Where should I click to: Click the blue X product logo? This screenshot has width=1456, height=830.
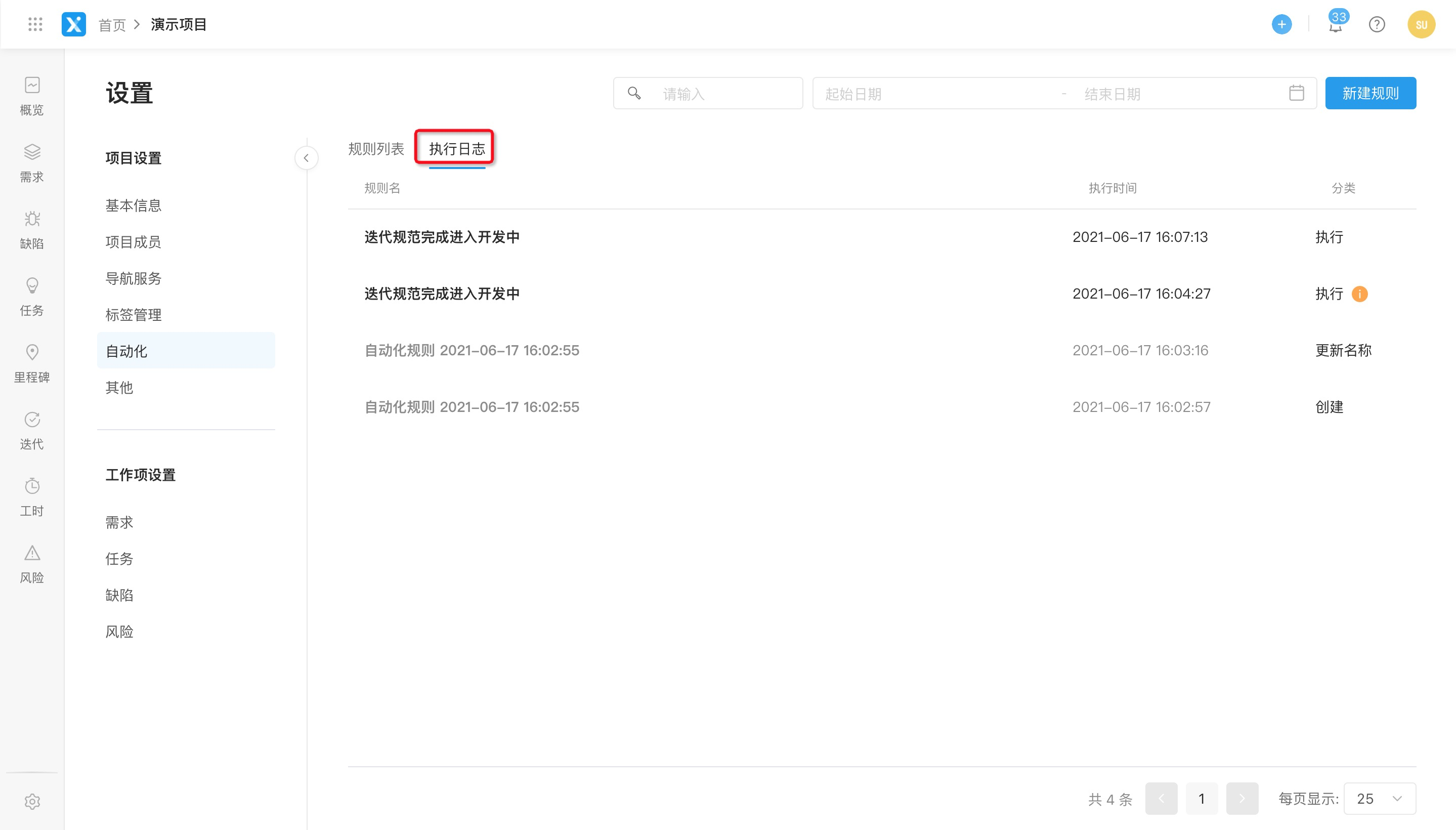pos(73,24)
